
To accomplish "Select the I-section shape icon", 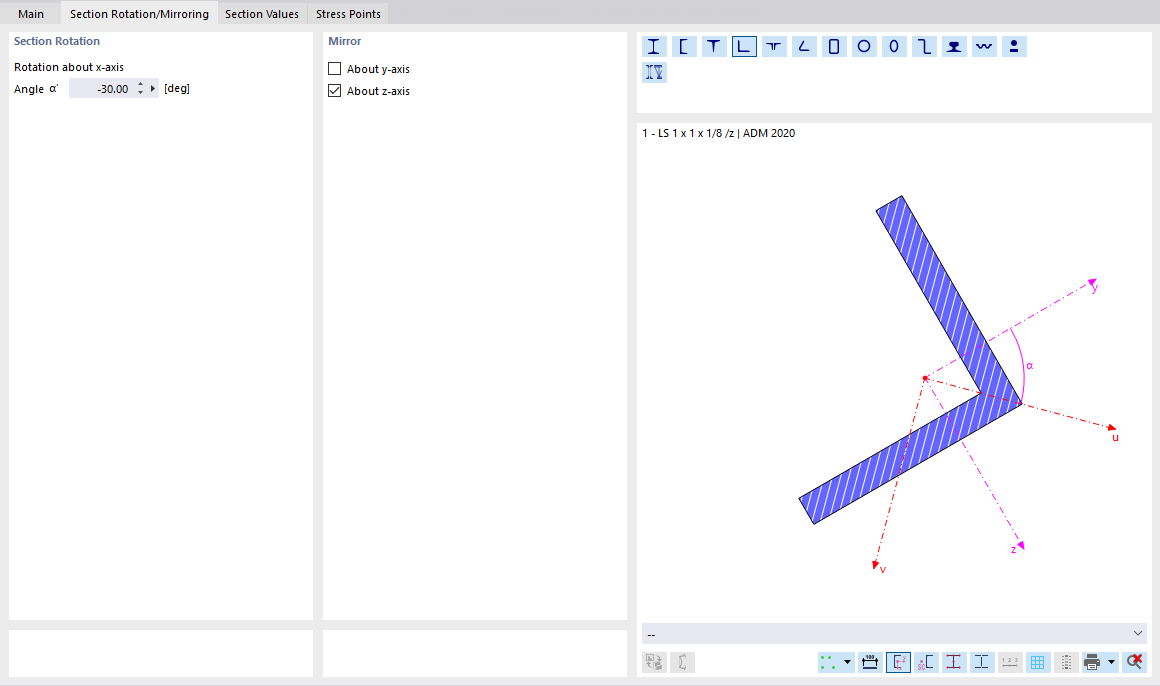I will [x=654, y=46].
